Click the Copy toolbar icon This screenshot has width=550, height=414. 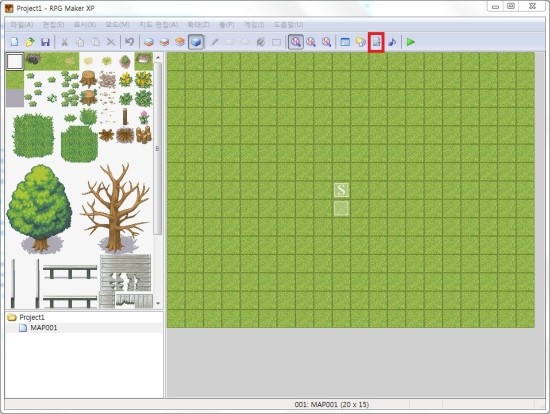click(80, 42)
